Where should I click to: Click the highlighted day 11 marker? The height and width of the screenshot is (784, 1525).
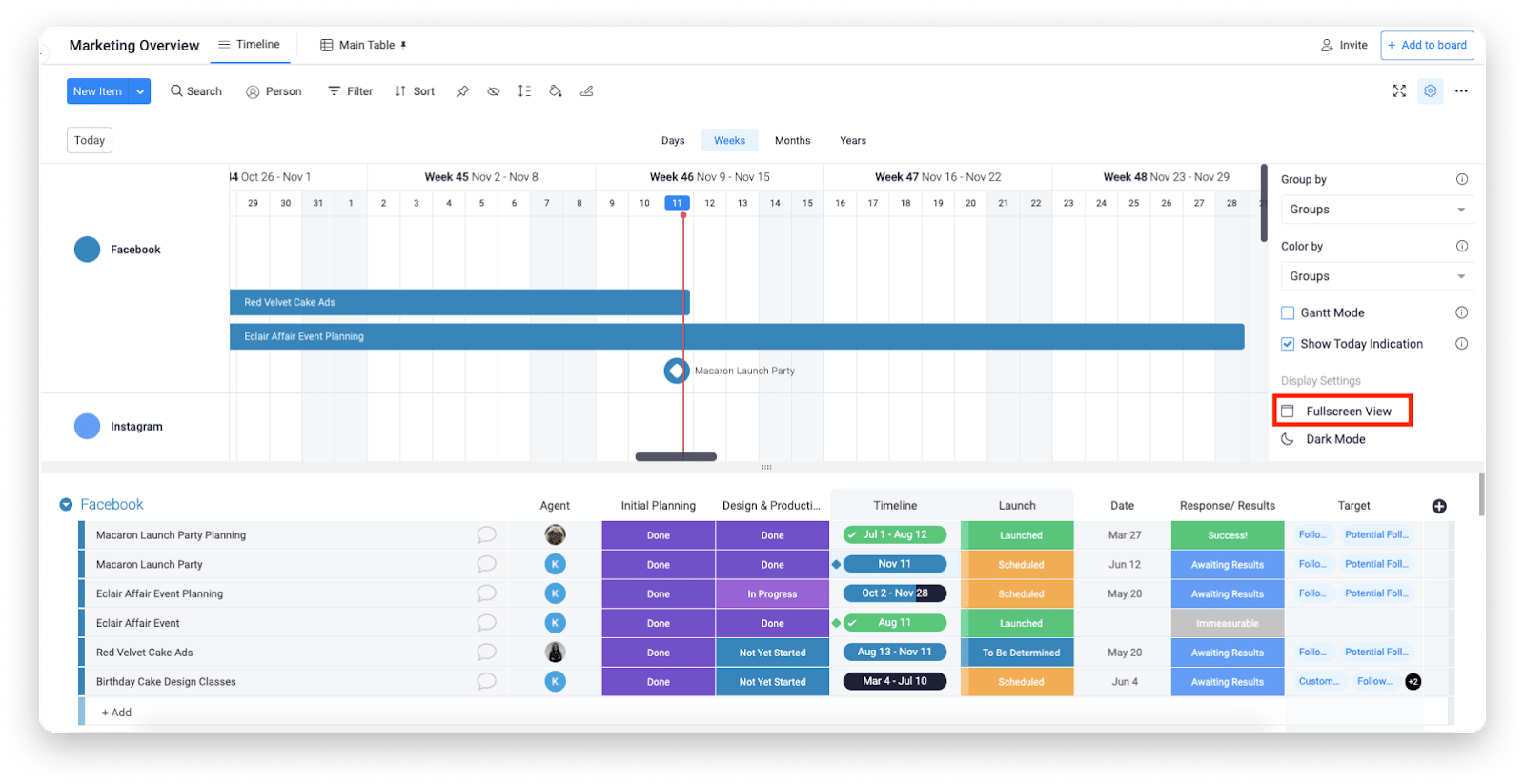point(677,203)
